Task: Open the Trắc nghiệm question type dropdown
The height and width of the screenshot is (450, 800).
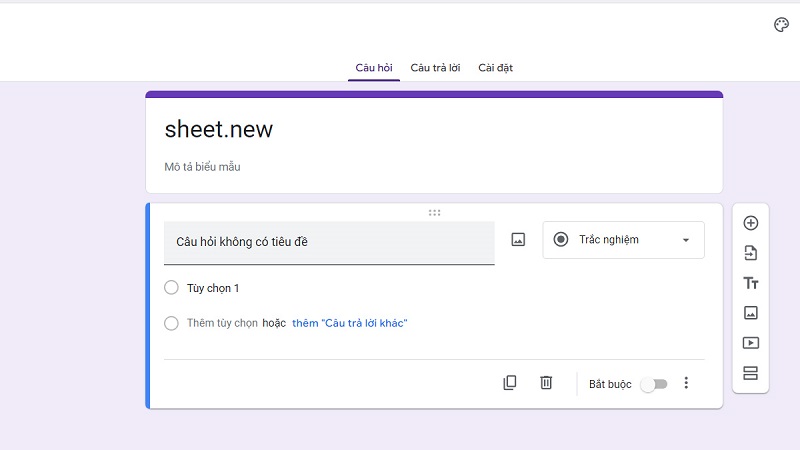Action: point(623,240)
